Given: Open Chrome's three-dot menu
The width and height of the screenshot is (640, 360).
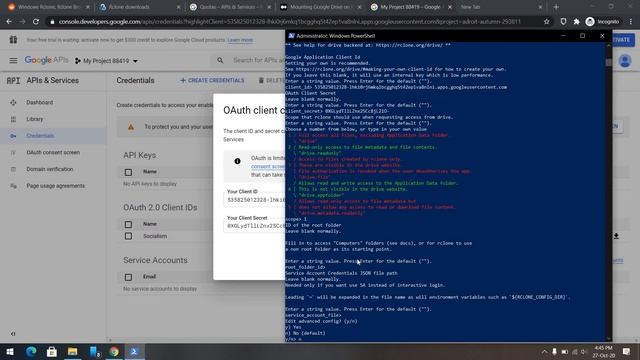Looking at the screenshot, I should click(x=631, y=22).
